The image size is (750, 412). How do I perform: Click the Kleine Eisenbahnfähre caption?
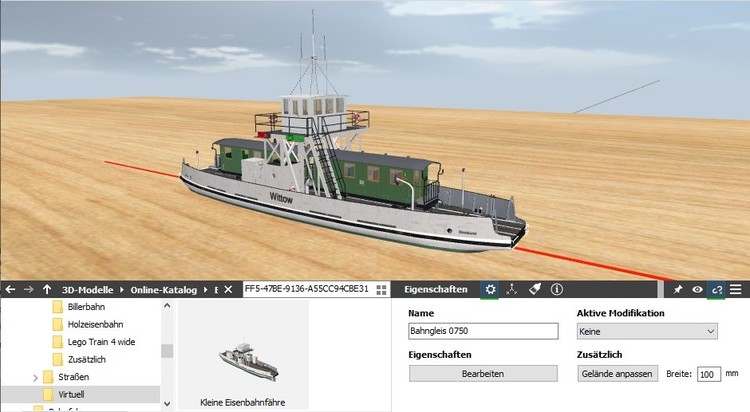tap(243, 402)
